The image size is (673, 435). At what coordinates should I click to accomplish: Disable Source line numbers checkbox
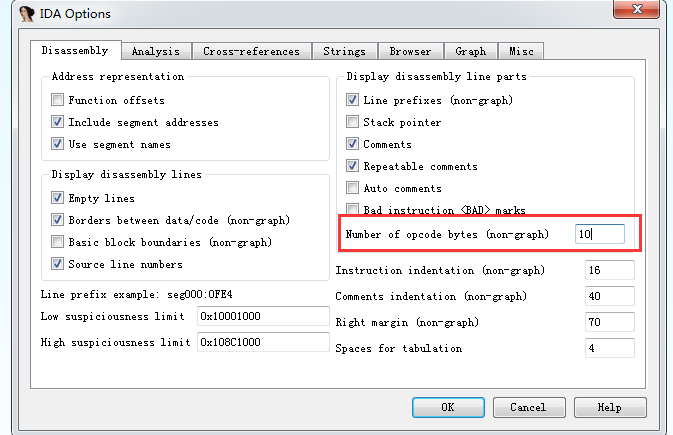(x=58, y=264)
